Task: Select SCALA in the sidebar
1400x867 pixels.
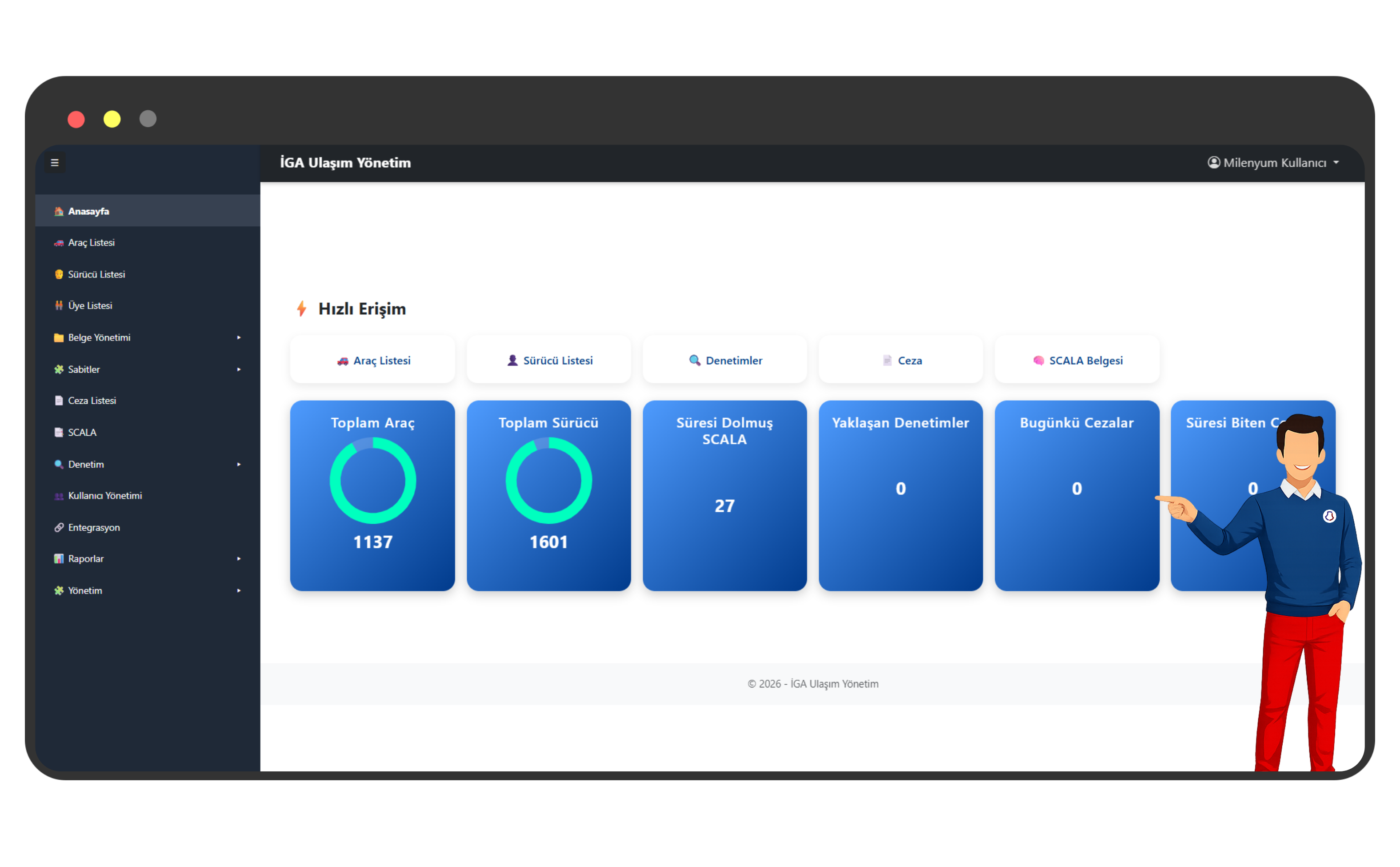Action: click(x=147, y=432)
